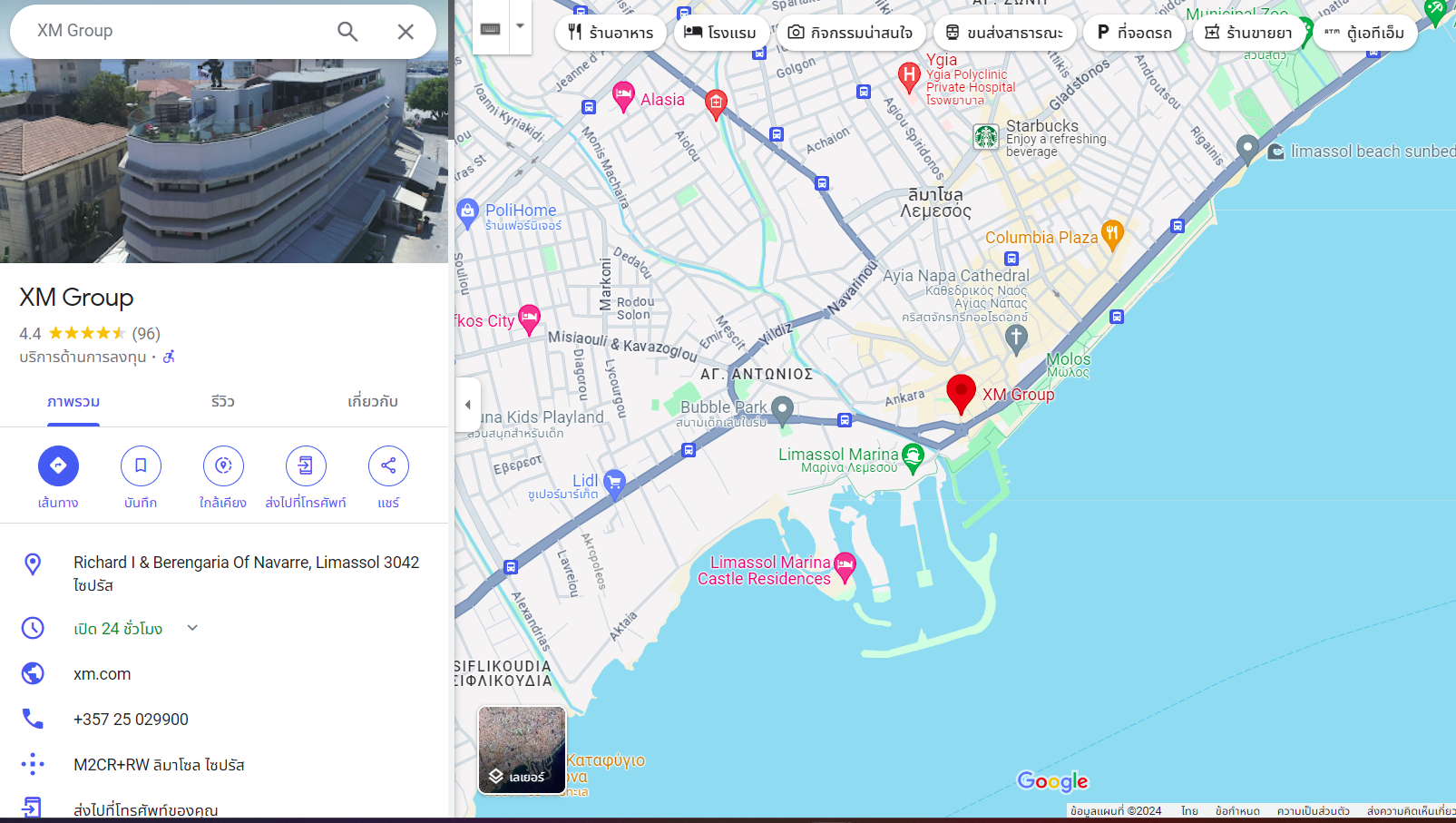
Task: Clear the XM Group search
Action: click(x=406, y=32)
